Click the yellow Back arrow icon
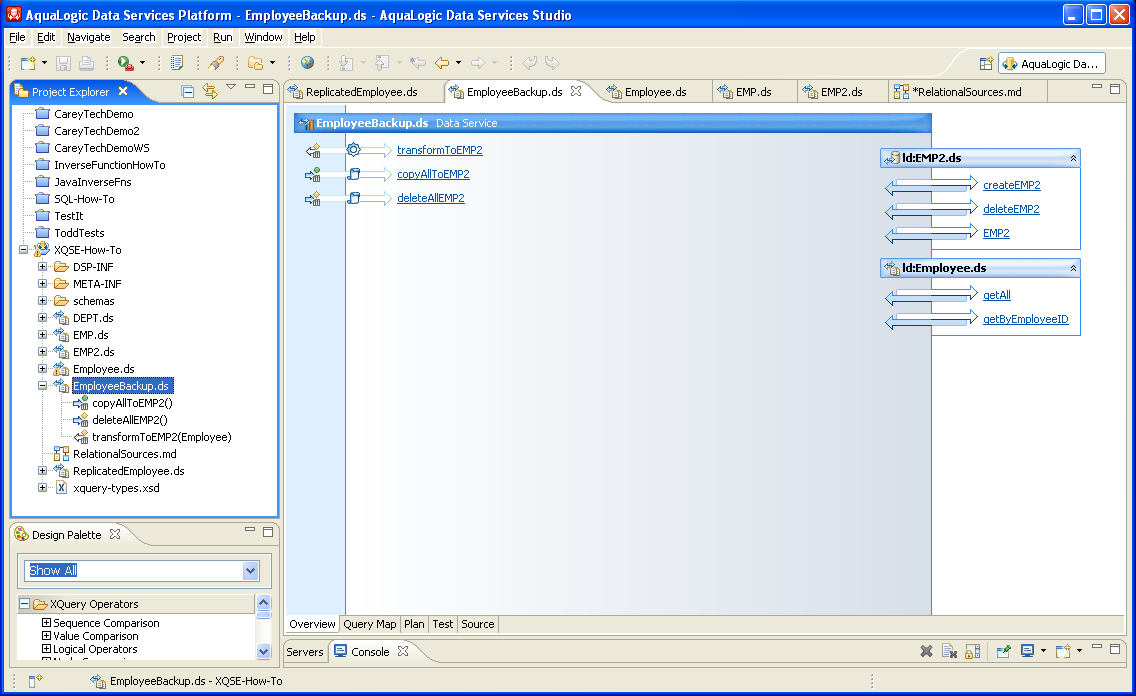Screen dimensions: 1136x696 [442, 63]
